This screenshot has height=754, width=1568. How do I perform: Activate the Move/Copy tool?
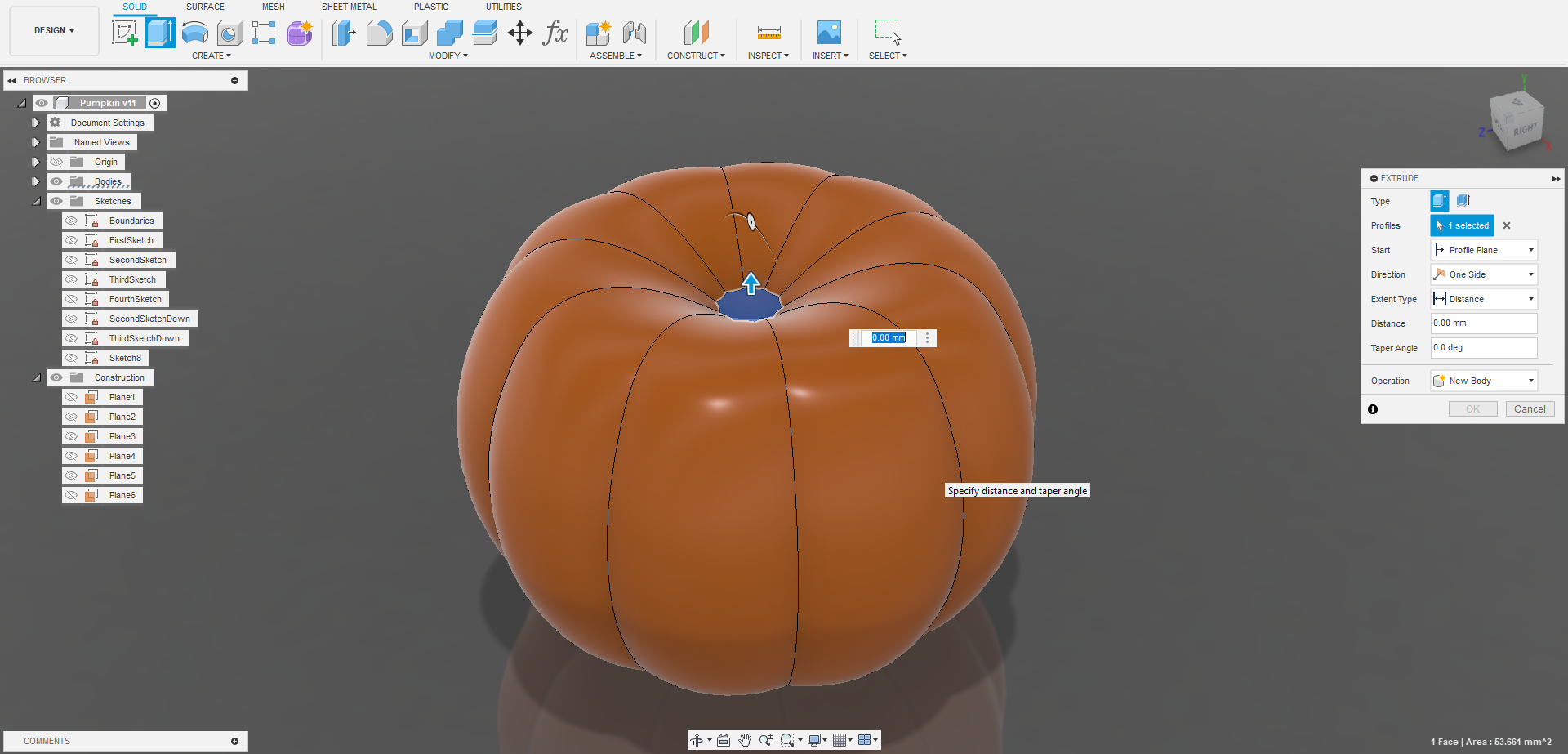point(520,33)
